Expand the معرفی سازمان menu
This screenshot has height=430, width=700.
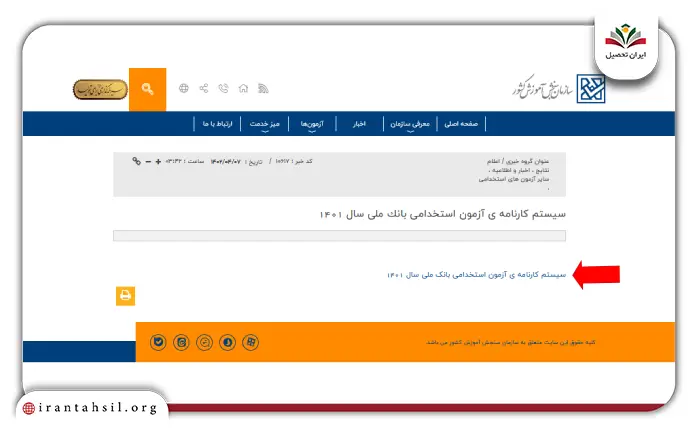[410, 124]
